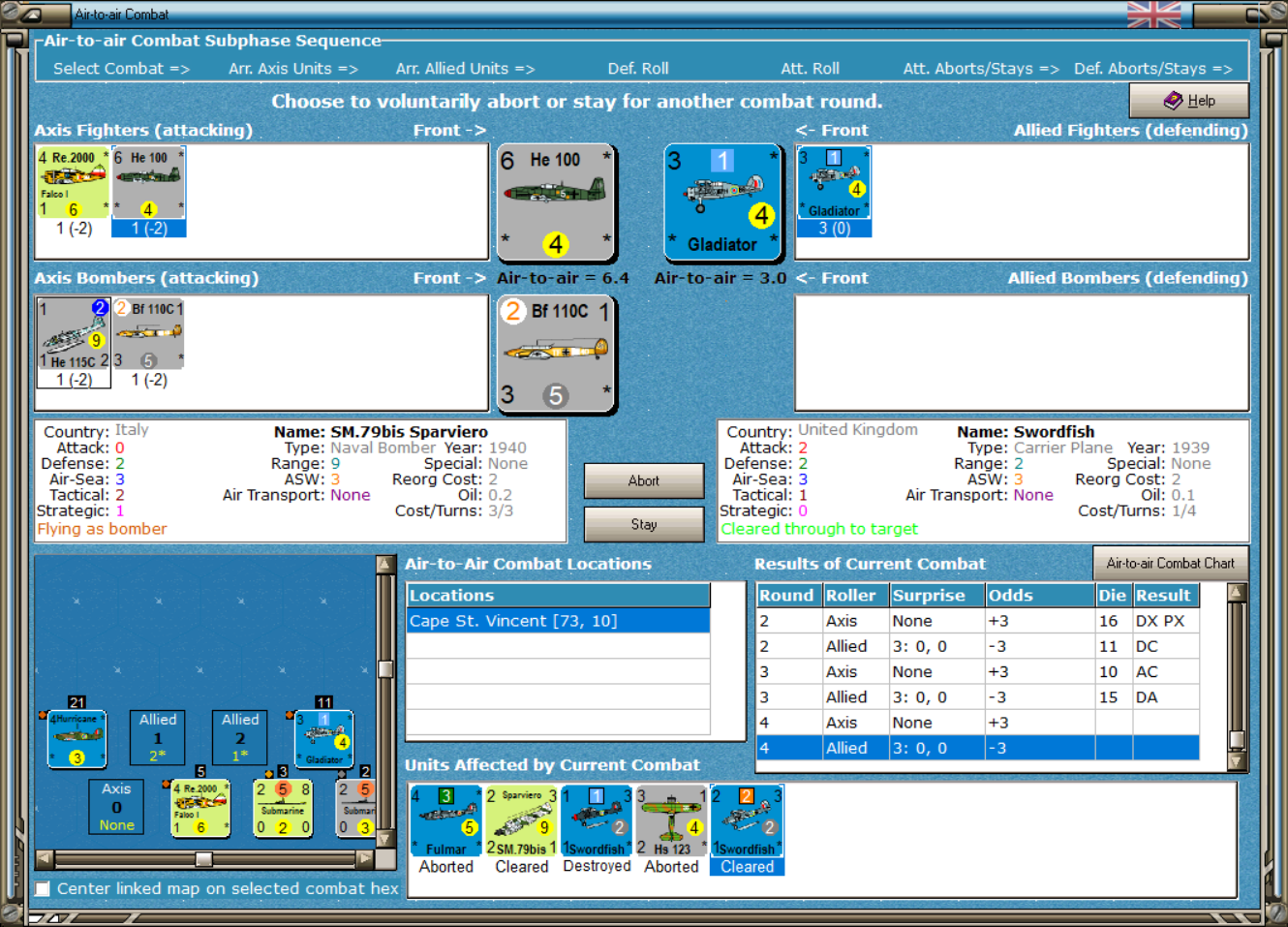Screen dimensions: 1288x927
Task: Click the Round column header
Action: 788,596
